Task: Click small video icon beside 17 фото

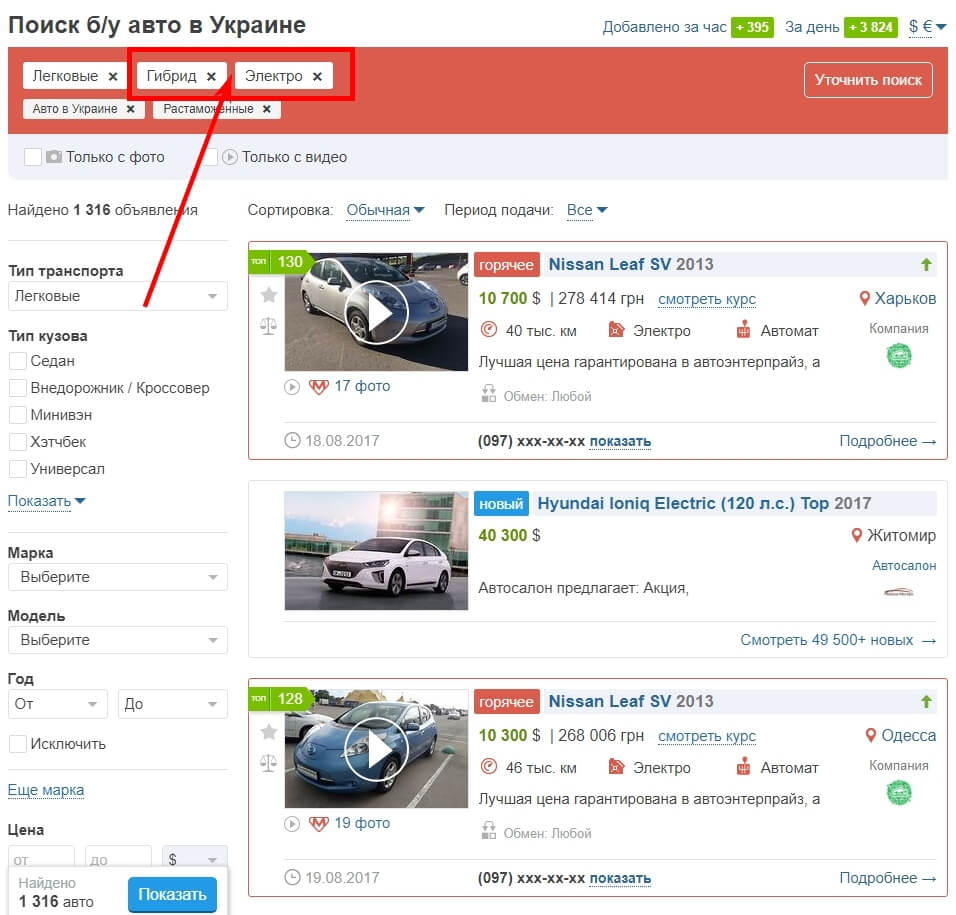Action: (x=292, y=387)
